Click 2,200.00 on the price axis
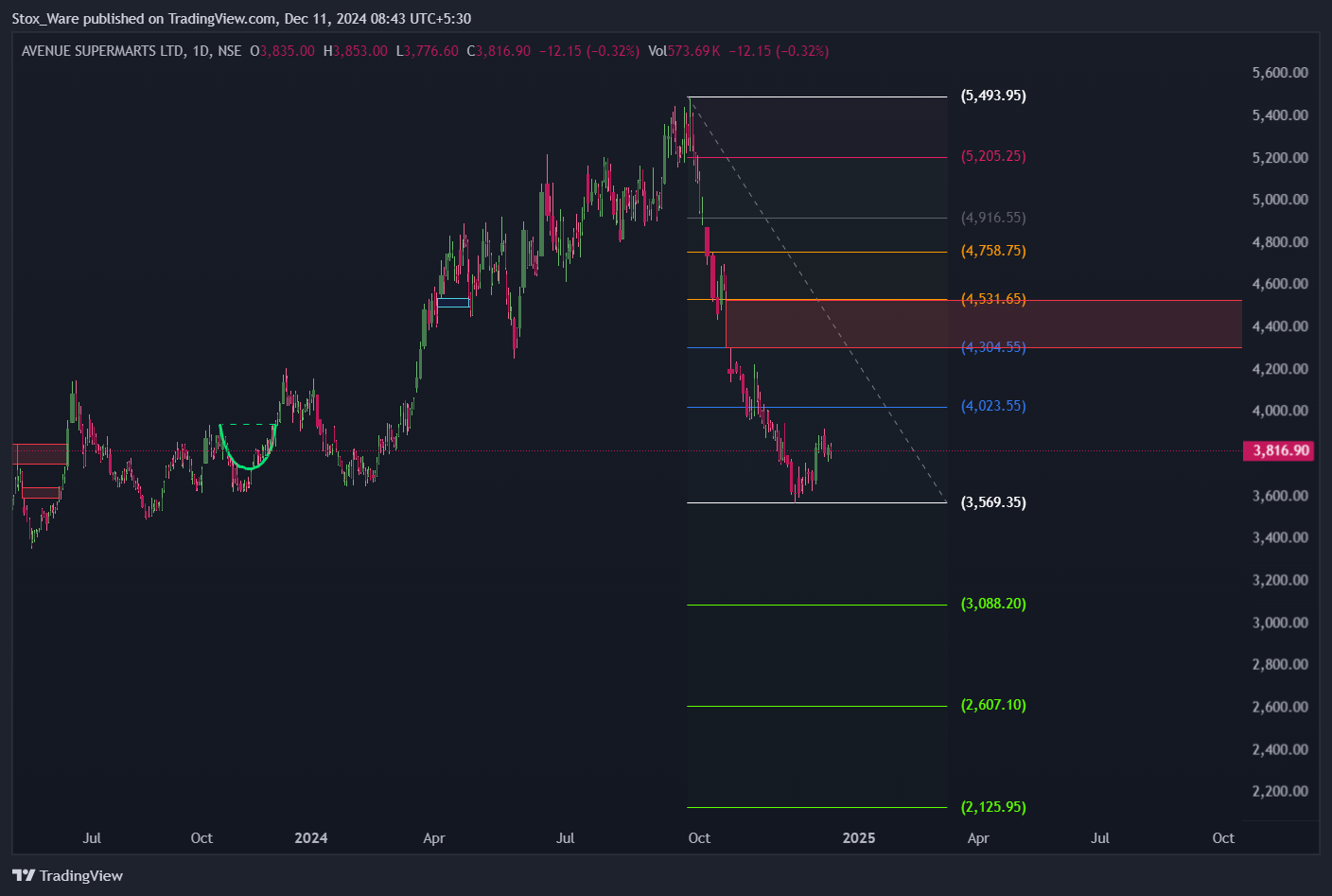Viewport: 1332px width, 896px height. [1280, 791]
